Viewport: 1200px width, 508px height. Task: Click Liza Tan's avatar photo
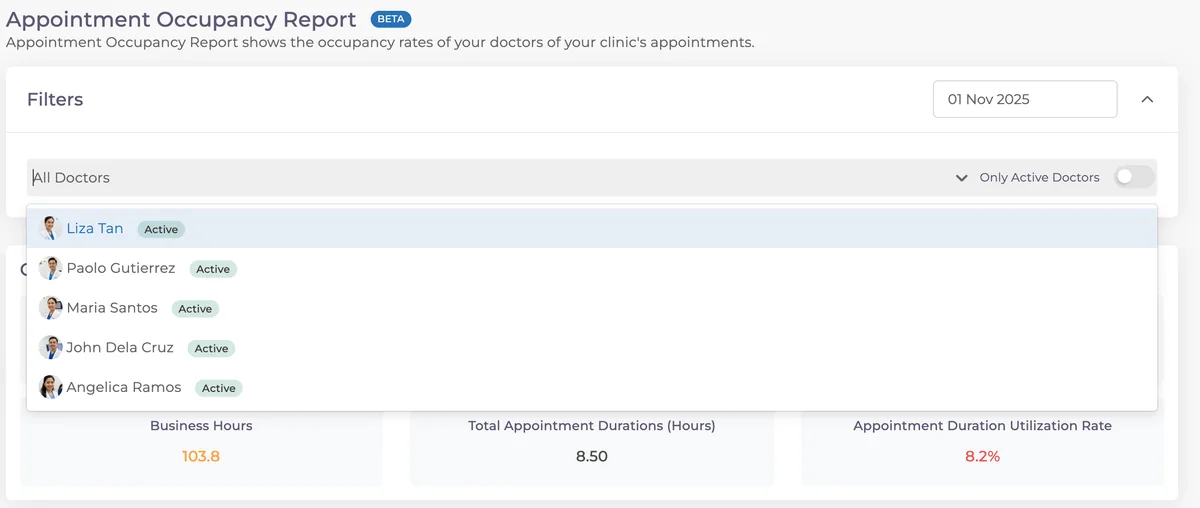(50, 228)
